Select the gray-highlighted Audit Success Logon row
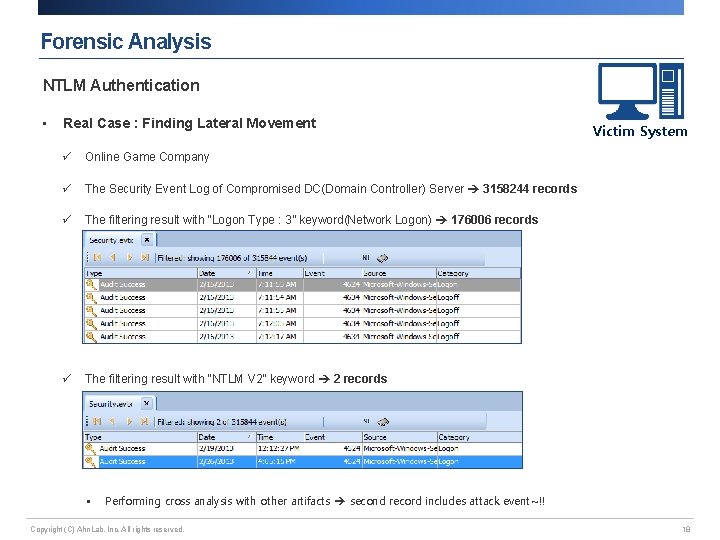The height and width of the screenshot is (540, 720). tap(302, 285)
